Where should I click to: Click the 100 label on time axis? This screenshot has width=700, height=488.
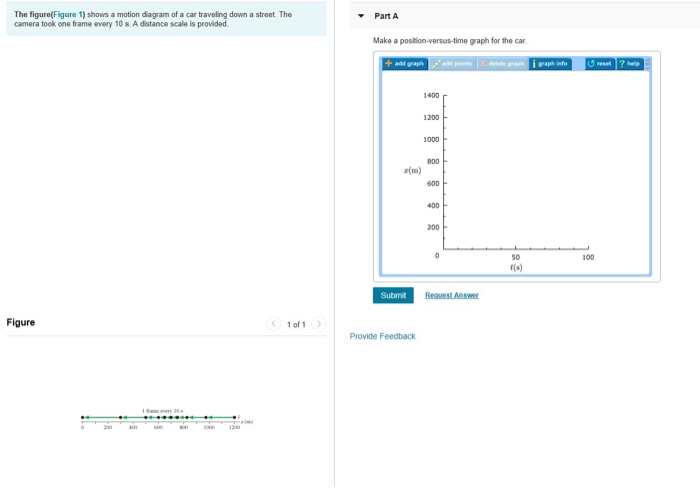[588, 257]
